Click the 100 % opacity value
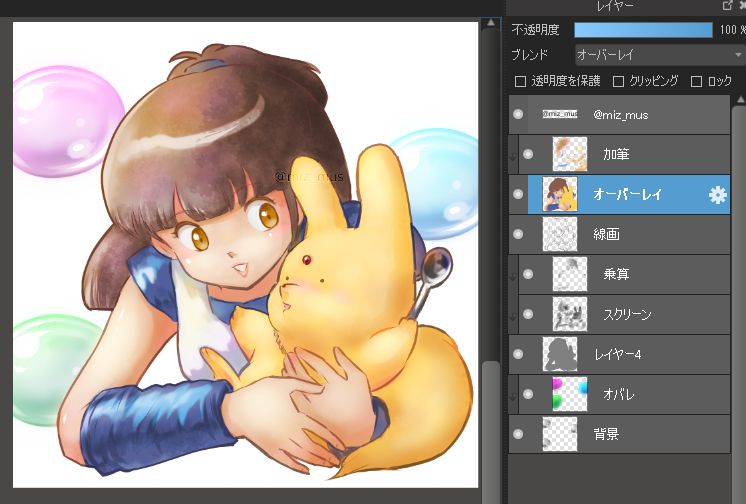Image resolution: width=746 pixels, height=504 pixels. [732, 30]
